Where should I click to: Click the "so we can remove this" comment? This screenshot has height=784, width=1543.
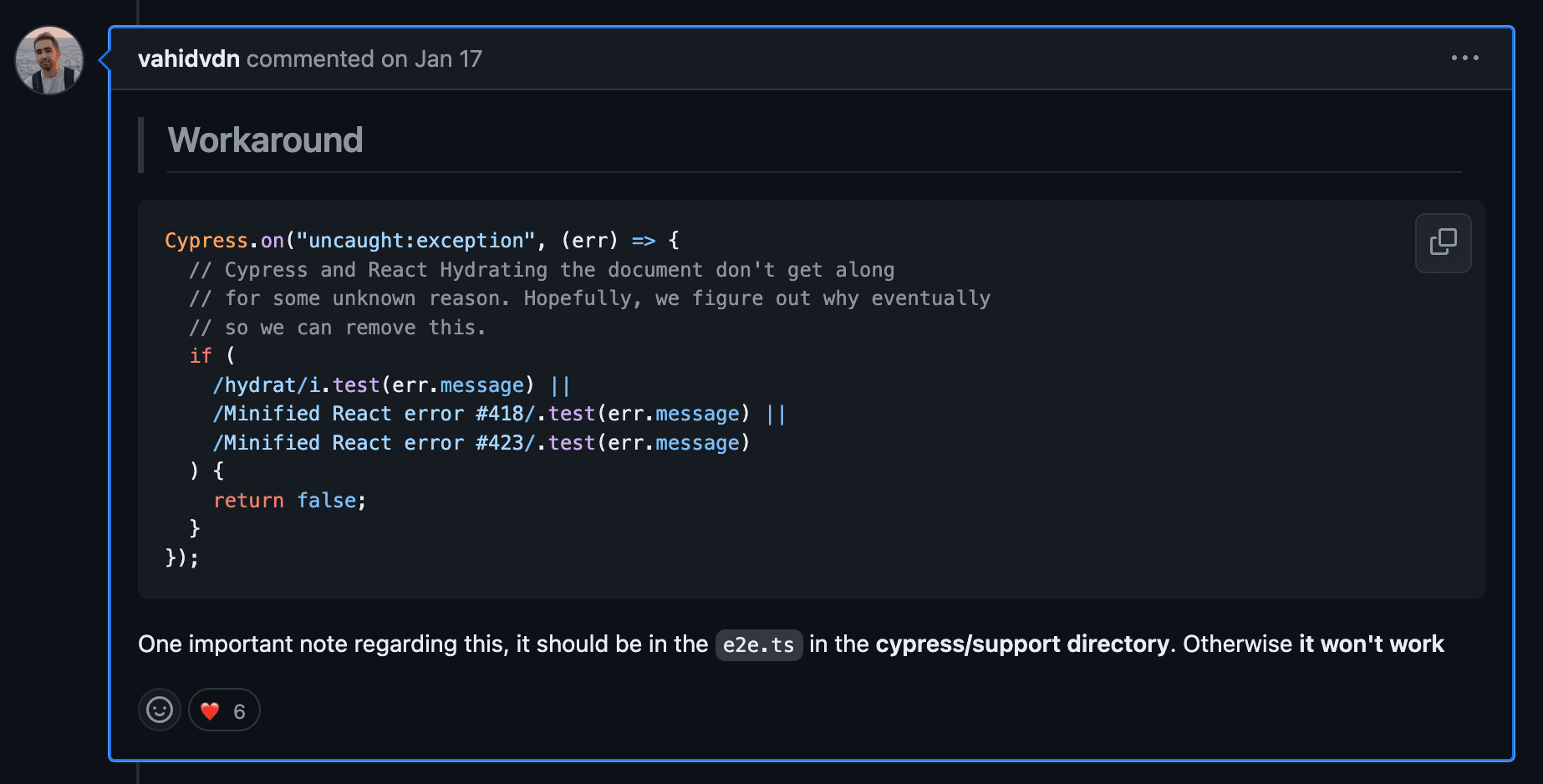tap(337, 328)
